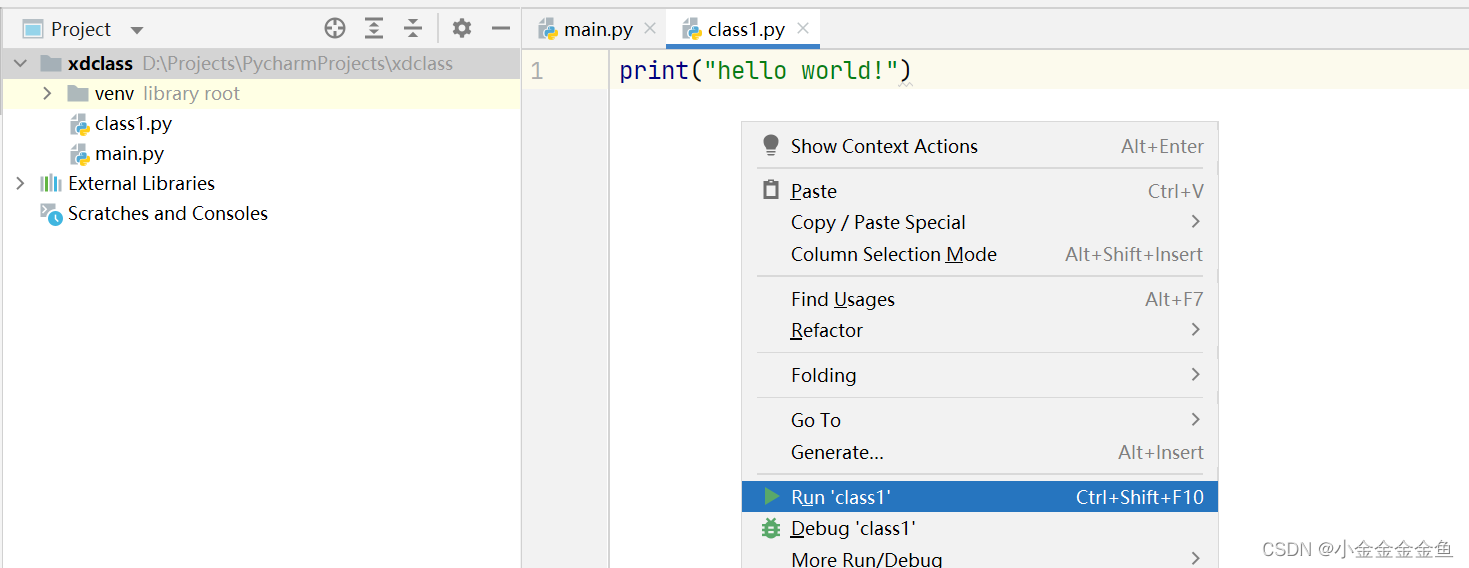Click line number 1 in gutter
Viewport: 1469px width, 568px height.
coord(537,71)
